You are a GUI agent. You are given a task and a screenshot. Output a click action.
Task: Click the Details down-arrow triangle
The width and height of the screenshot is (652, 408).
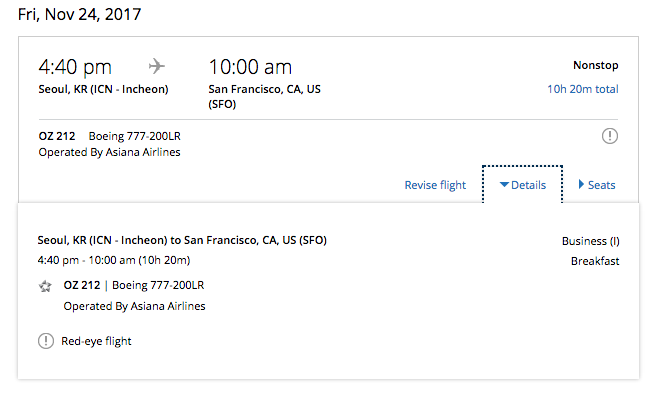point(504,184)
